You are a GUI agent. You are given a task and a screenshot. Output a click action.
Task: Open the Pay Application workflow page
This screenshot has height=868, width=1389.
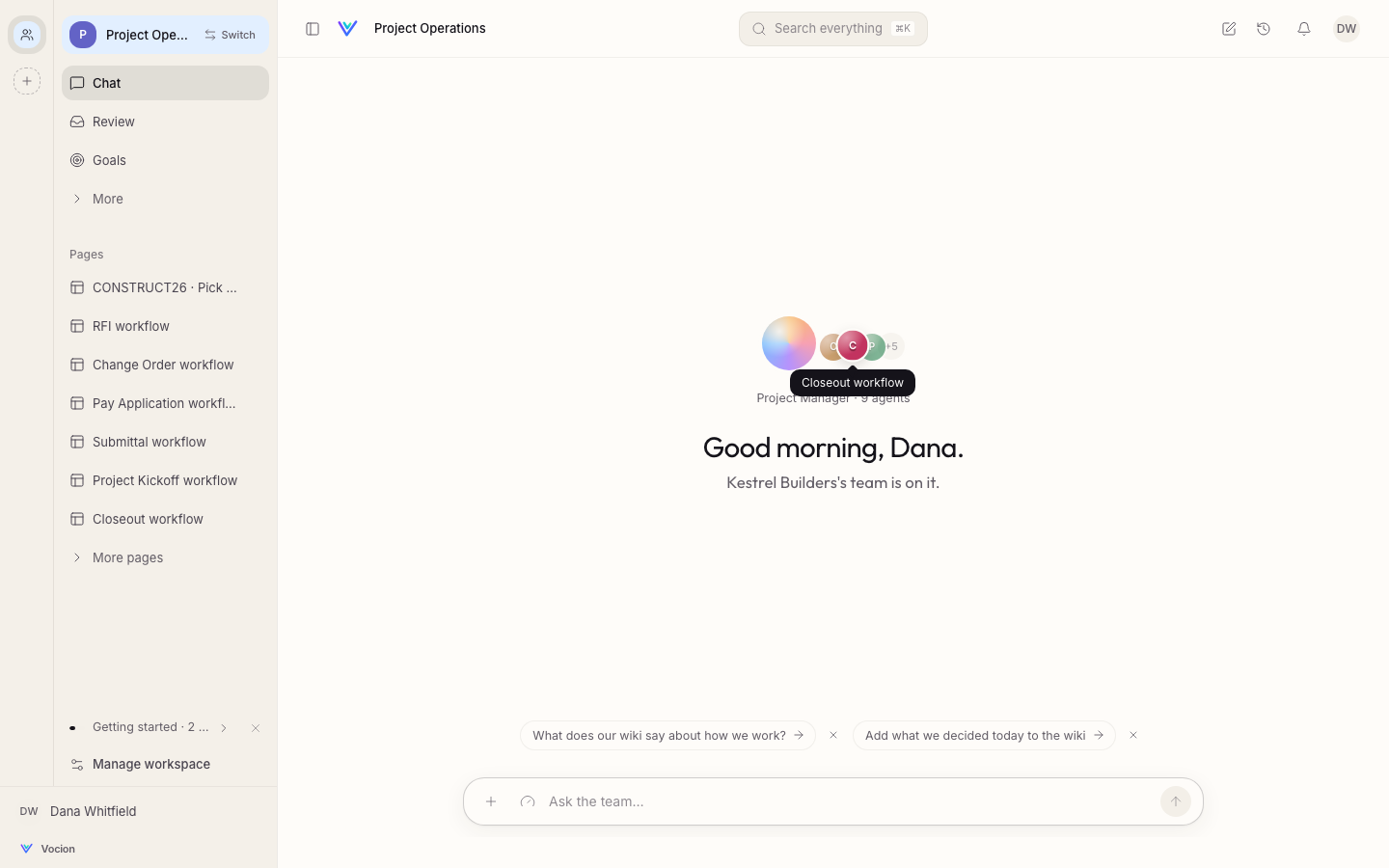click(x=165, y=403)
